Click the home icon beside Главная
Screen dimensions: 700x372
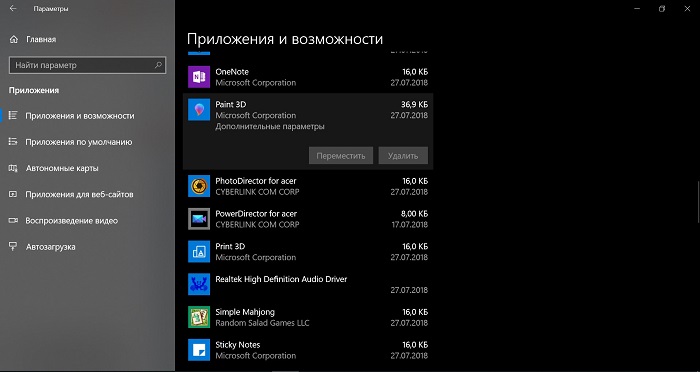13,39
